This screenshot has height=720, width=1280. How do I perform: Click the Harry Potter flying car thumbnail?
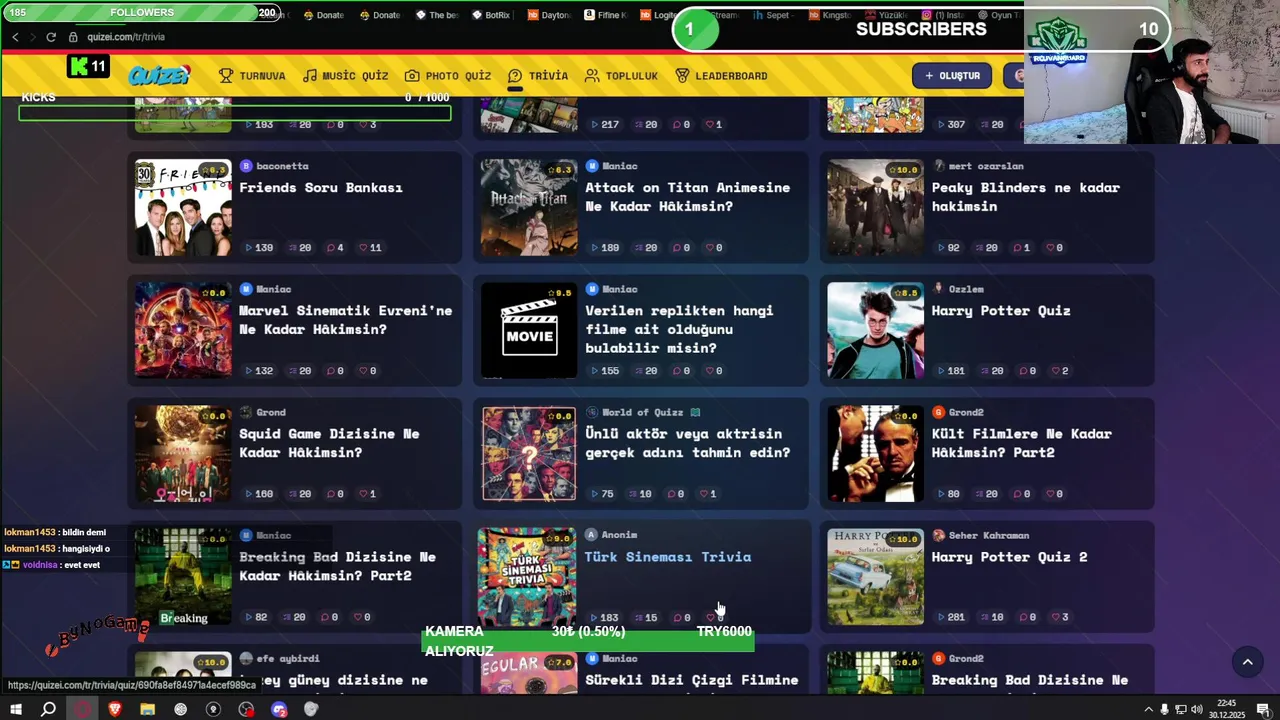(875, 577)
